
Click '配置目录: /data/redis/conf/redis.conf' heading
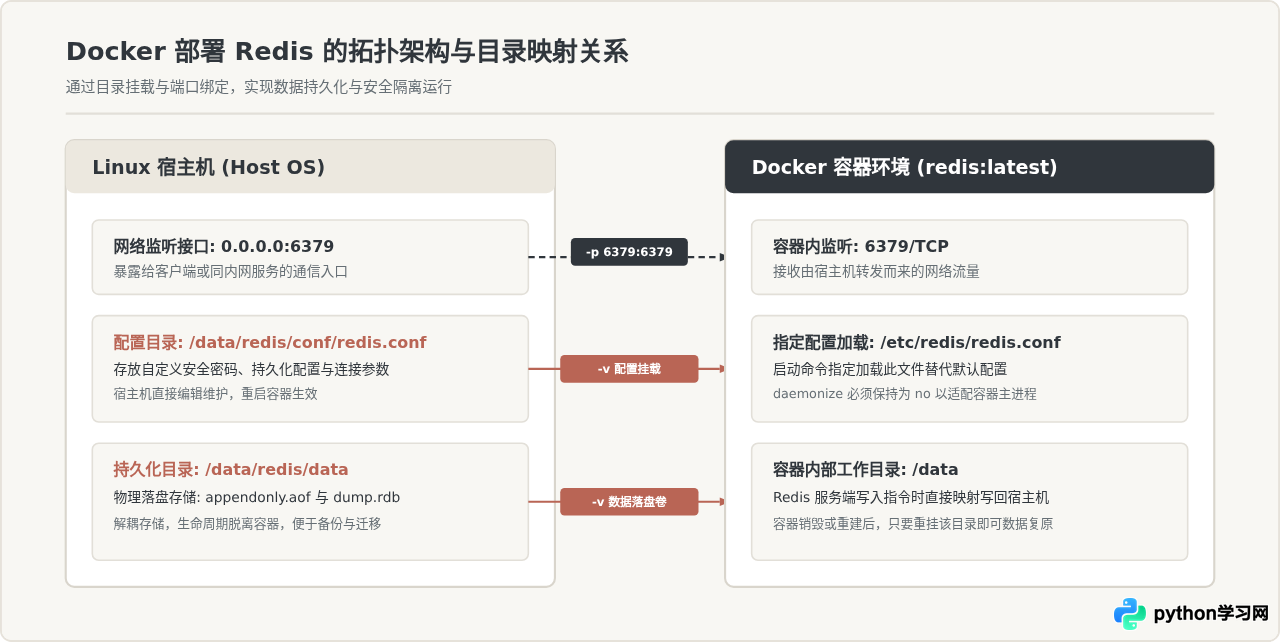point(270,342)
